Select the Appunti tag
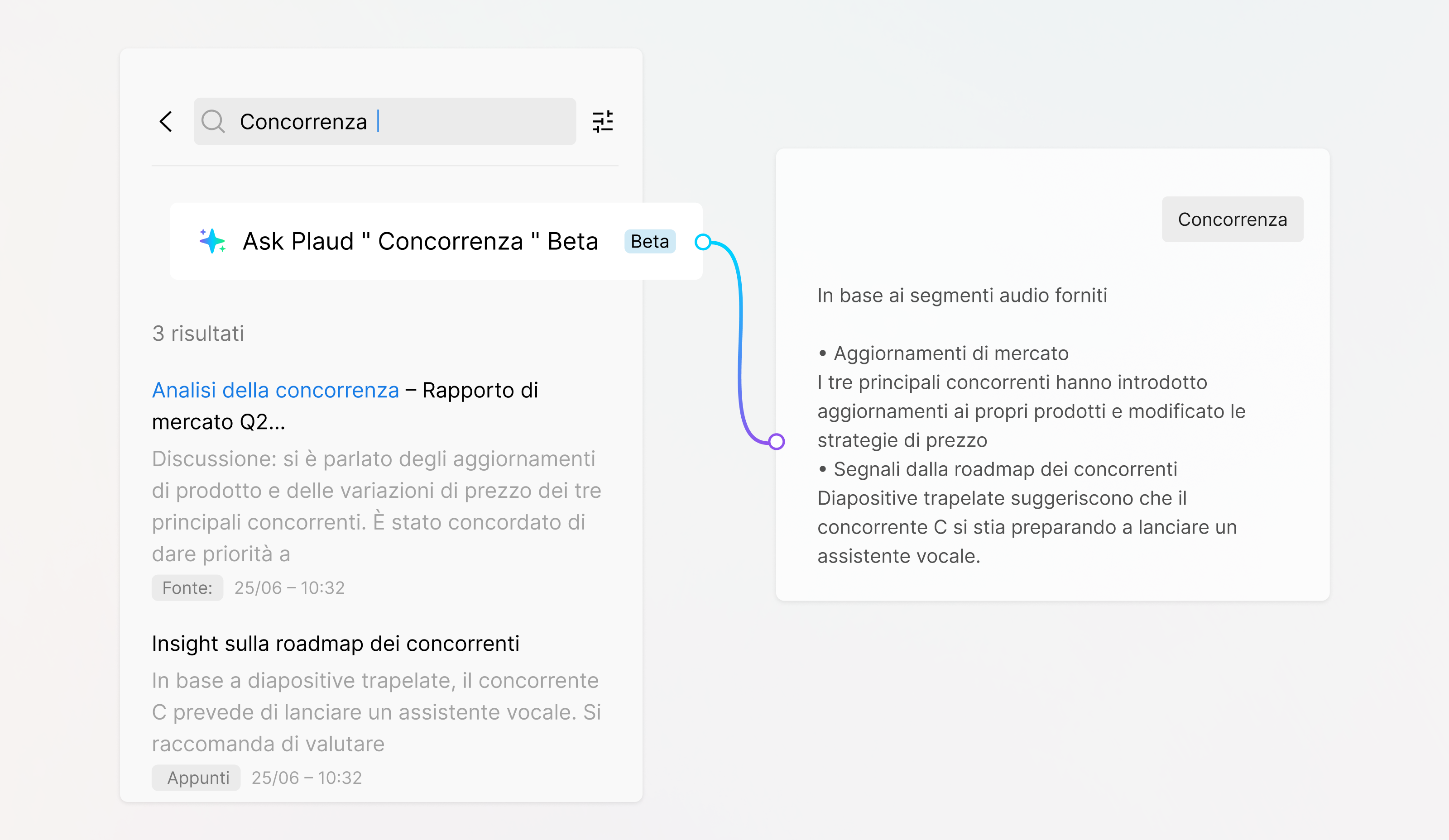The height and width of the screenshot is (840, 1449). tap(197, 778)
